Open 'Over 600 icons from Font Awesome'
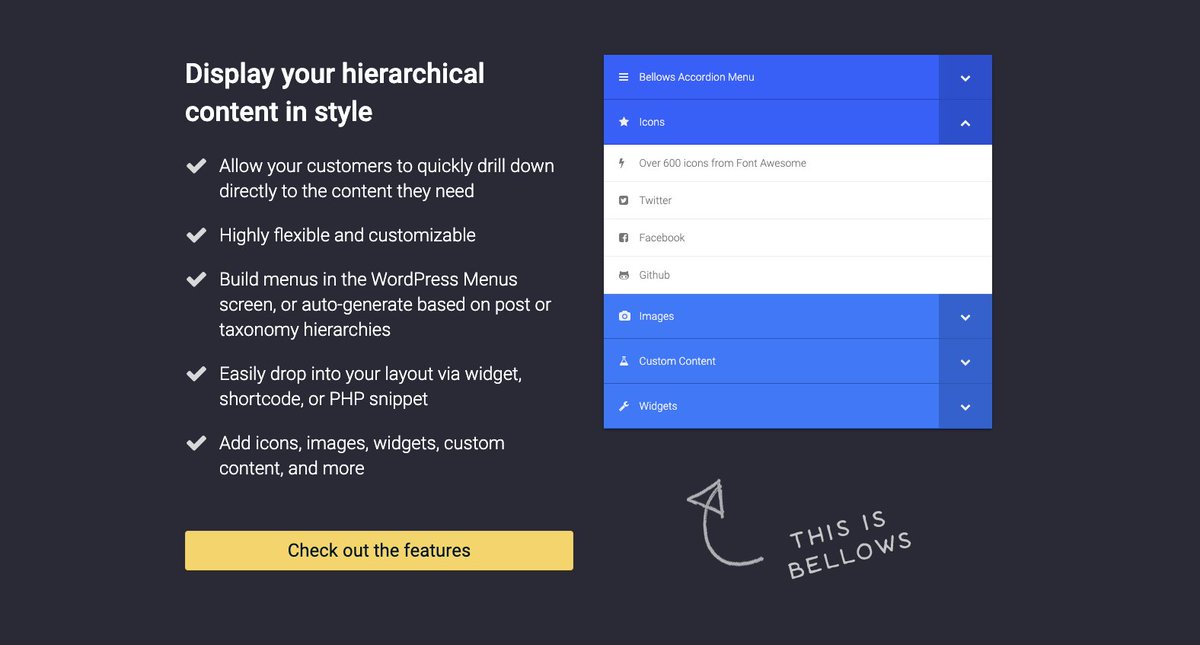 [798, 163]
